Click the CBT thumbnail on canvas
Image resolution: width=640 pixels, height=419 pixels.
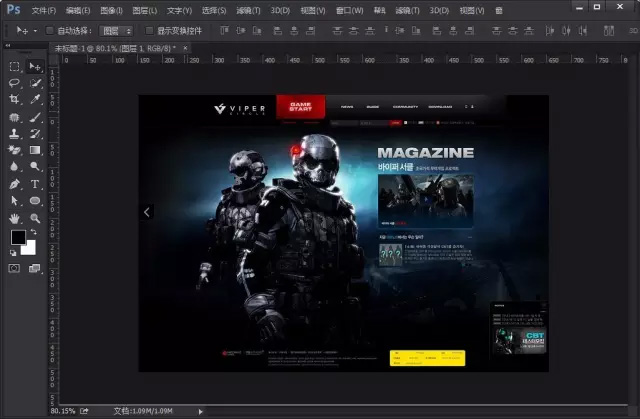tap(519, 340)
